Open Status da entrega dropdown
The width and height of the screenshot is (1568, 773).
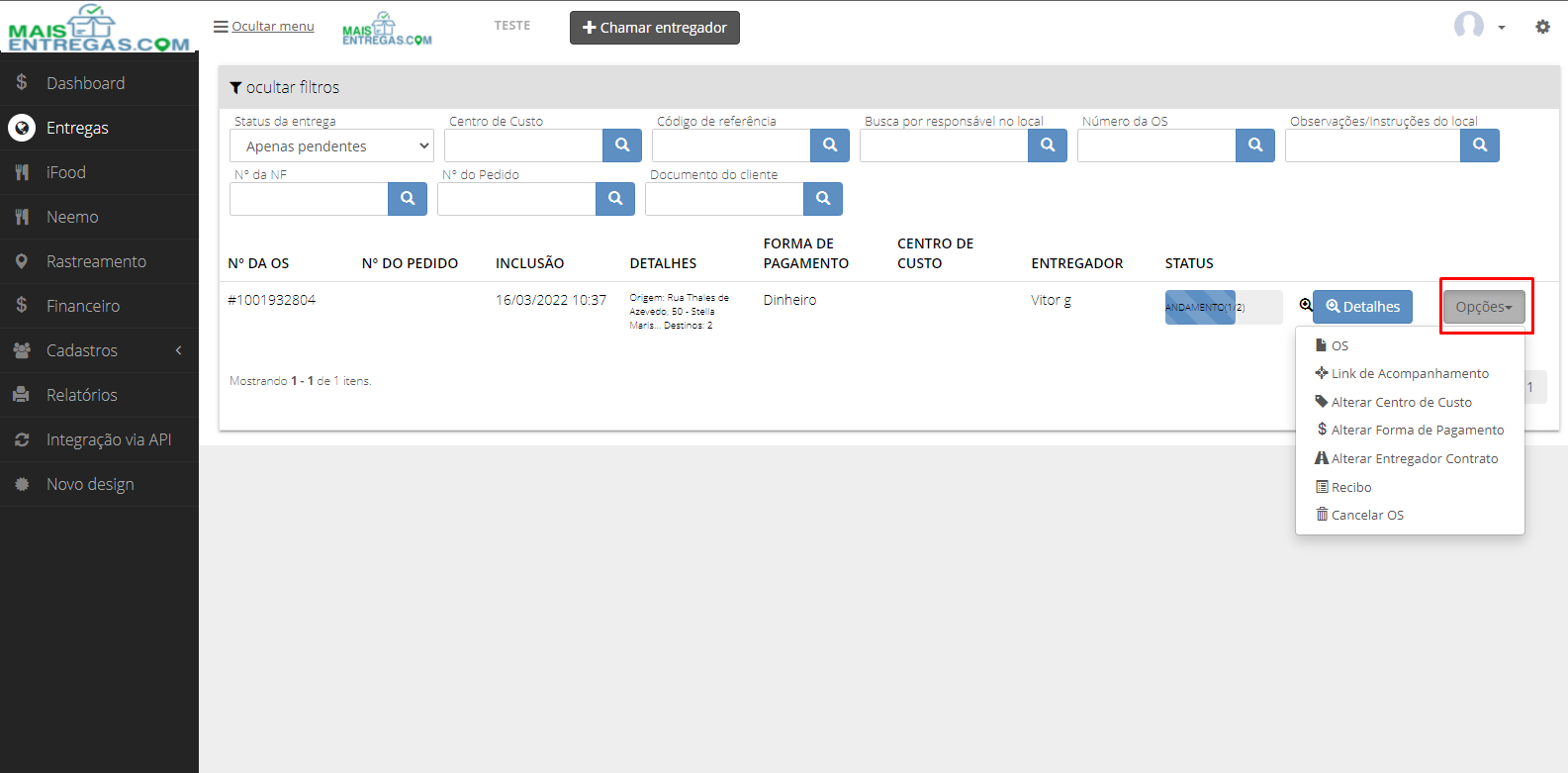[331, 145]
